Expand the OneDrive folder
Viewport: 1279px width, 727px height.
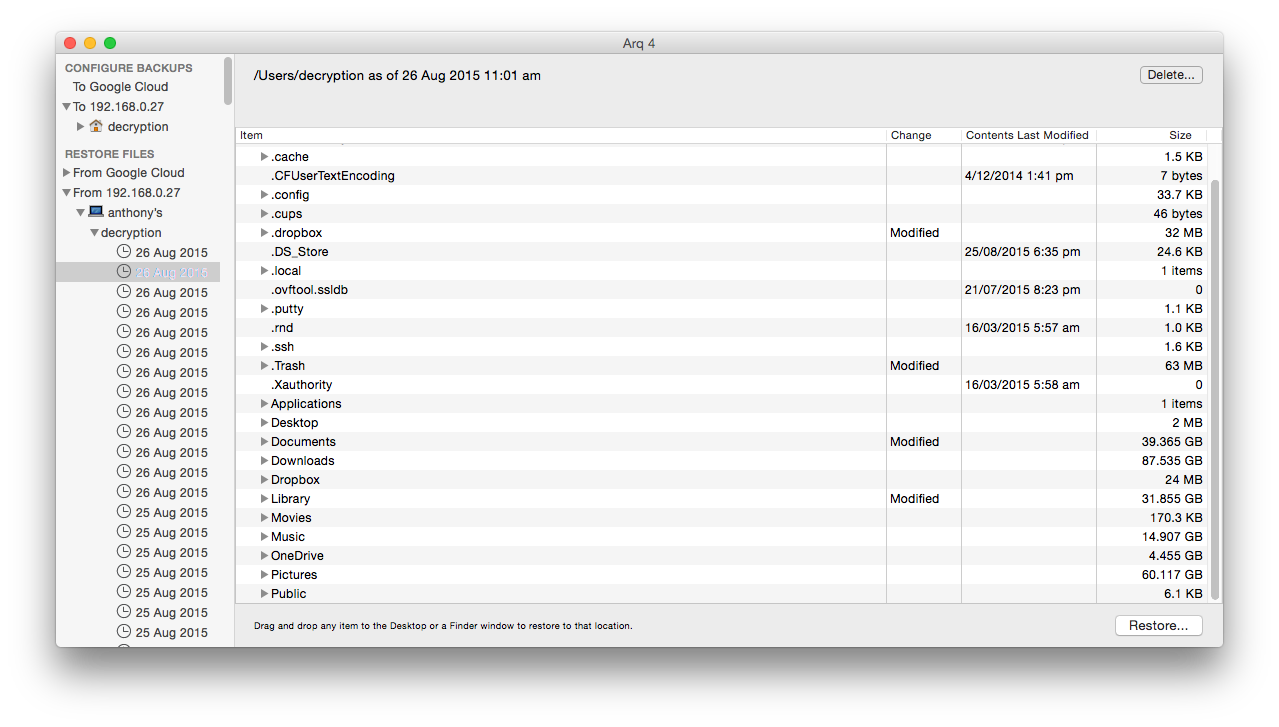[x=265, y=556]
